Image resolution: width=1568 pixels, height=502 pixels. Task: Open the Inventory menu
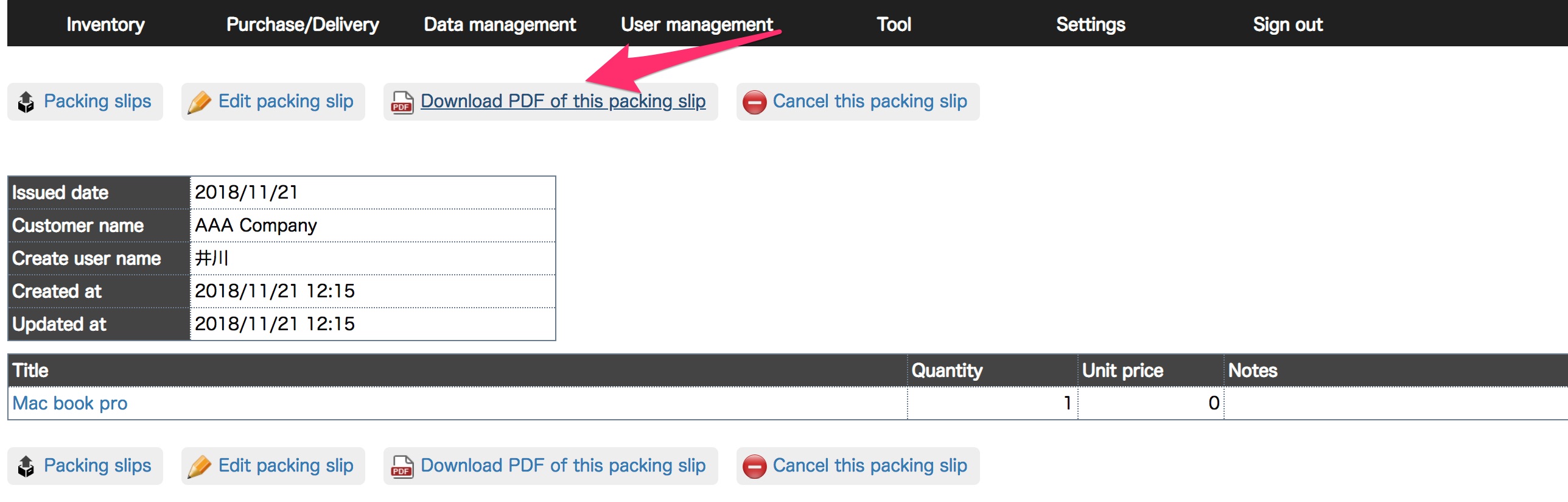[105, 24]
